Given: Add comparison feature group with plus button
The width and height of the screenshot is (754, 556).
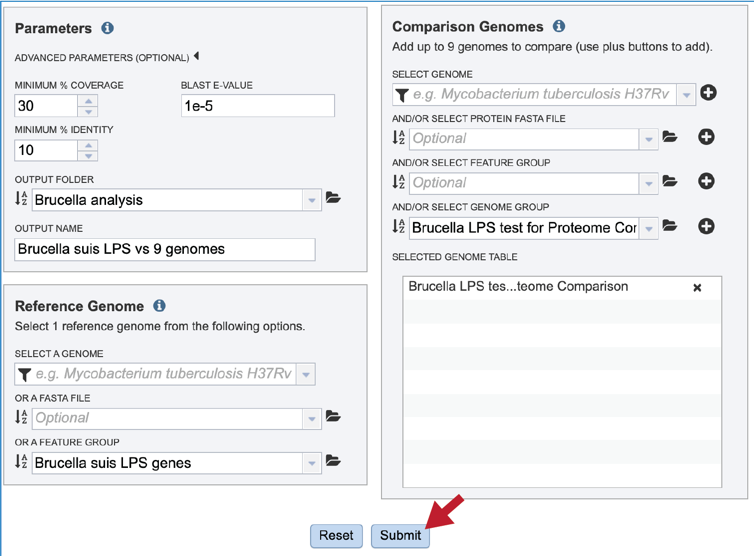Looking at the screenshot, I should point(706,181).
